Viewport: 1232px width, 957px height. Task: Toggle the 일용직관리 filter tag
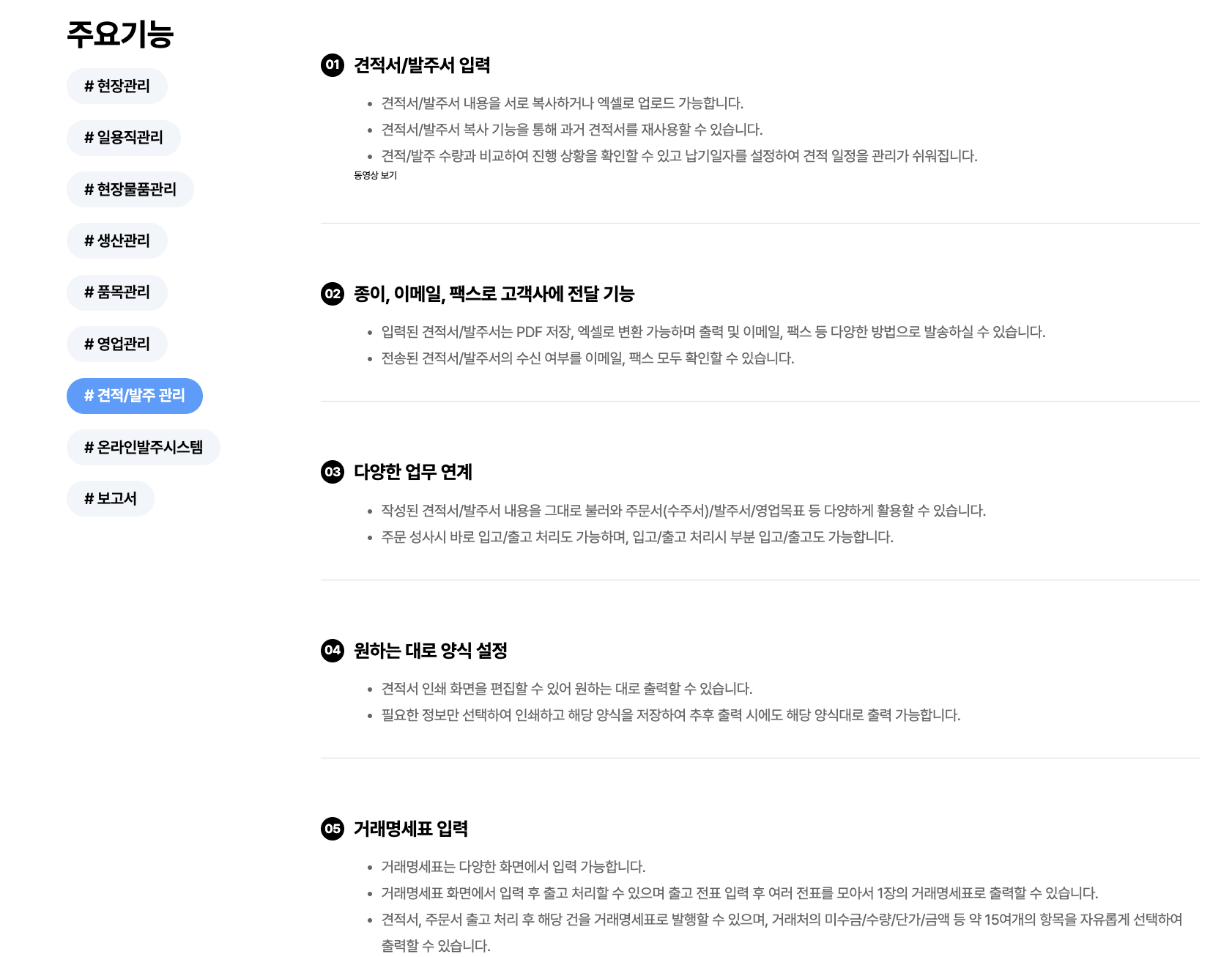[125, 137]
